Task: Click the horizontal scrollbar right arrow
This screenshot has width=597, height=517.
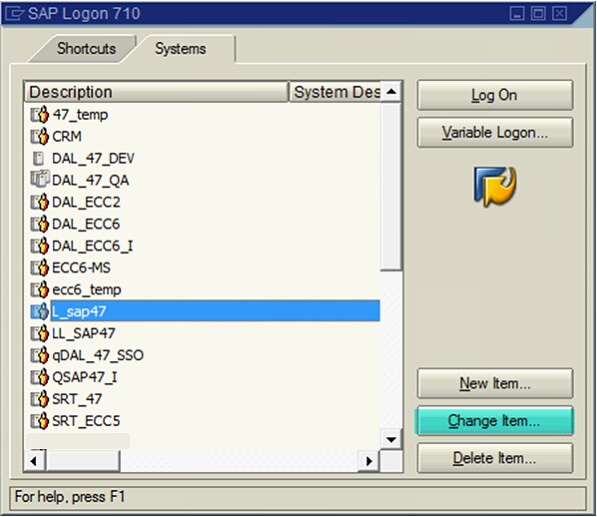Action: (369, 461)
